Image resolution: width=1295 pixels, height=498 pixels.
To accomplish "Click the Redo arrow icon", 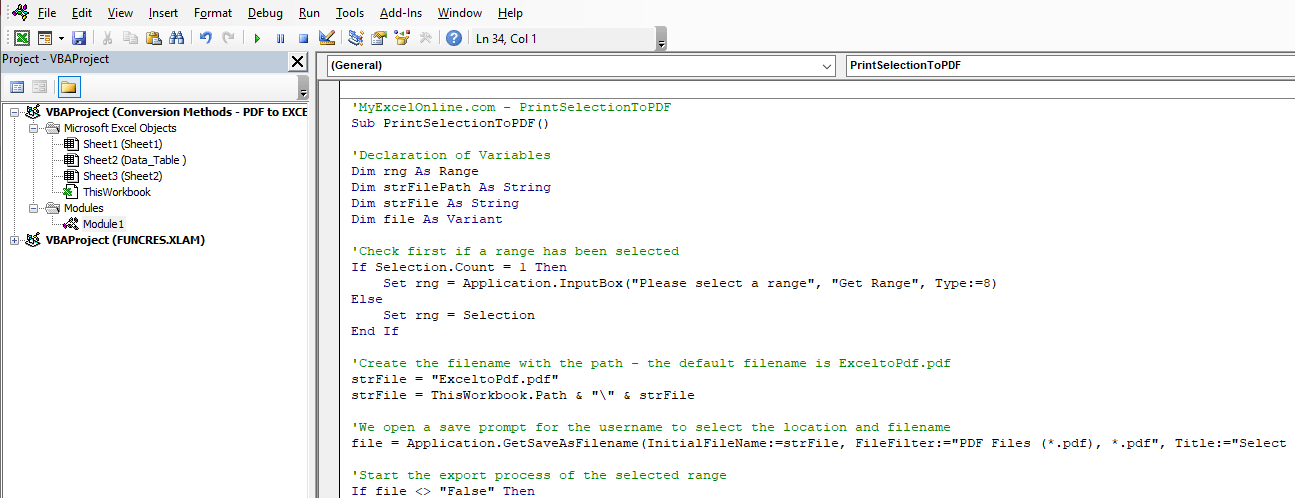I will 229,38.
